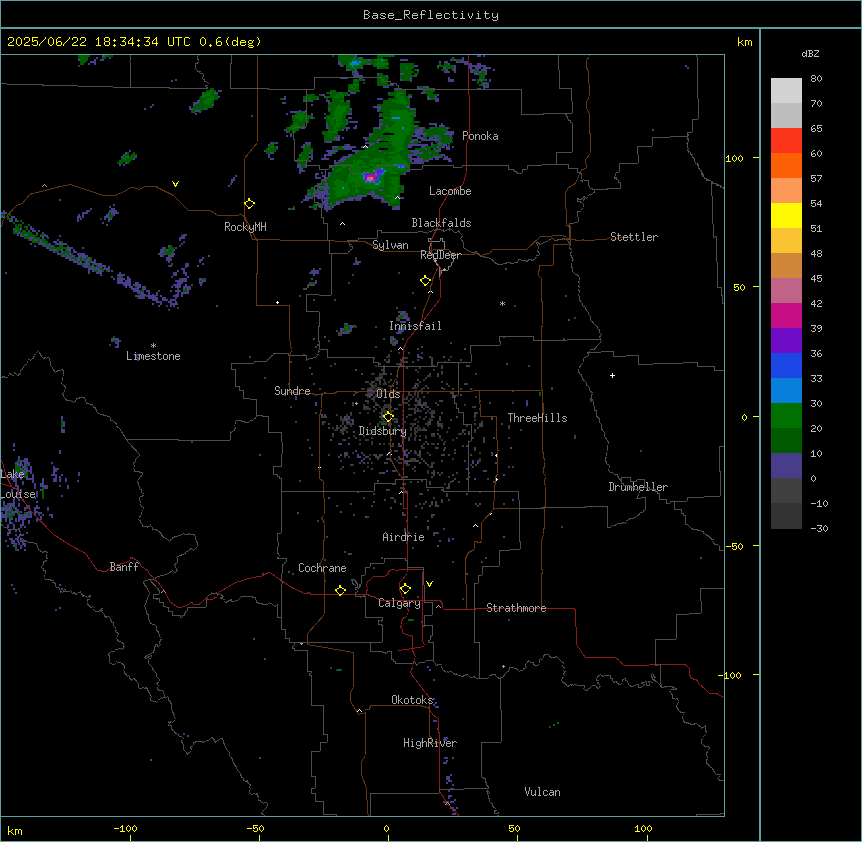Viewport: 862px width, 842px height.
Task: Click the Calgary city label
Action: pos(399,603)
